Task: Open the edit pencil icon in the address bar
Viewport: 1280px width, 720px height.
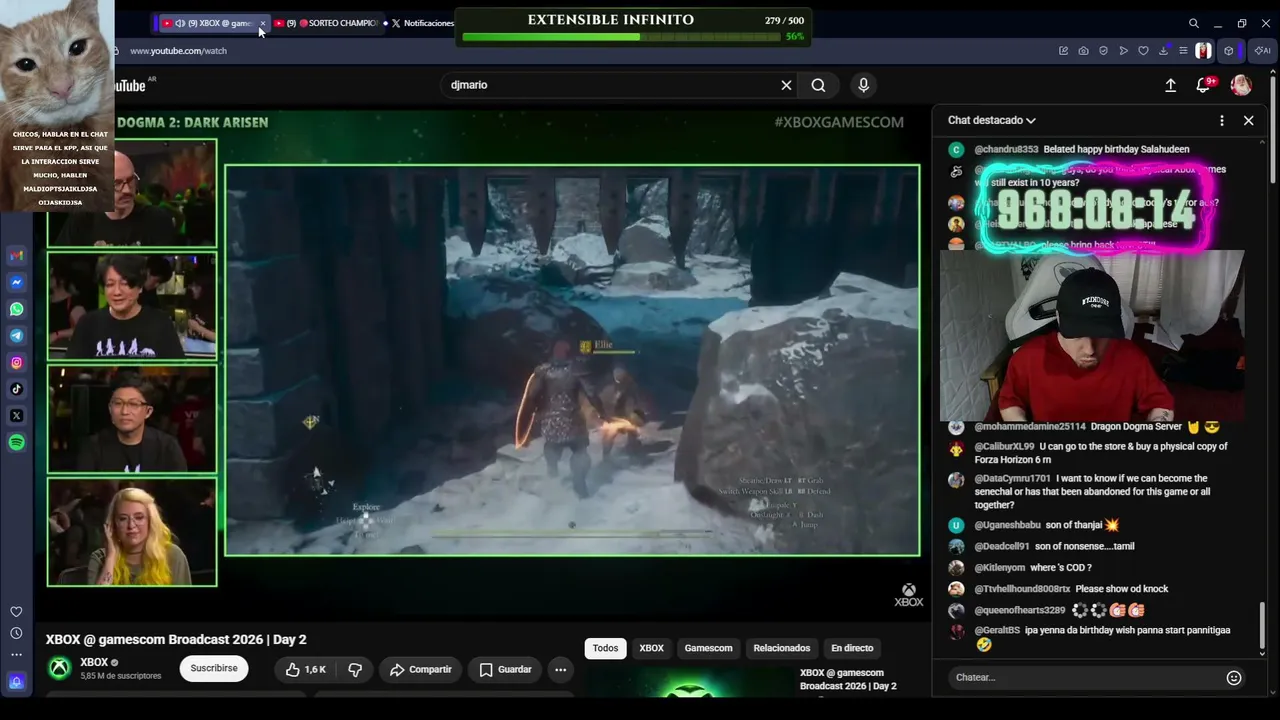Action: [x=1063, y=51]
